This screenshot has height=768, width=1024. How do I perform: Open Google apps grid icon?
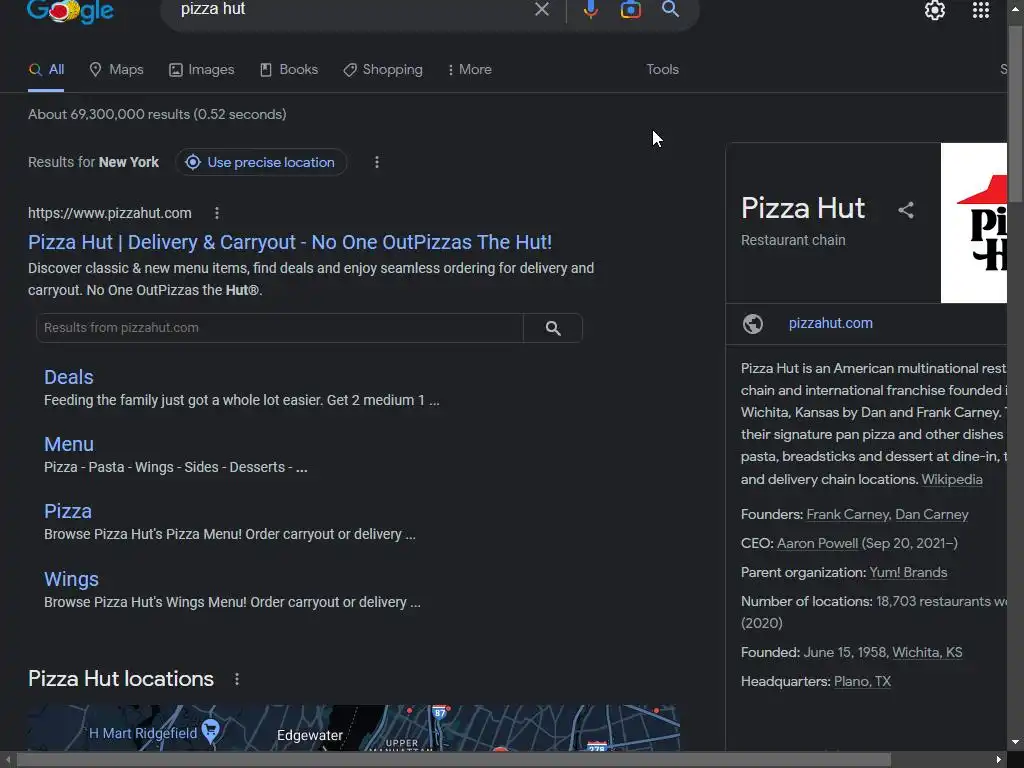(x=980, y=10)
